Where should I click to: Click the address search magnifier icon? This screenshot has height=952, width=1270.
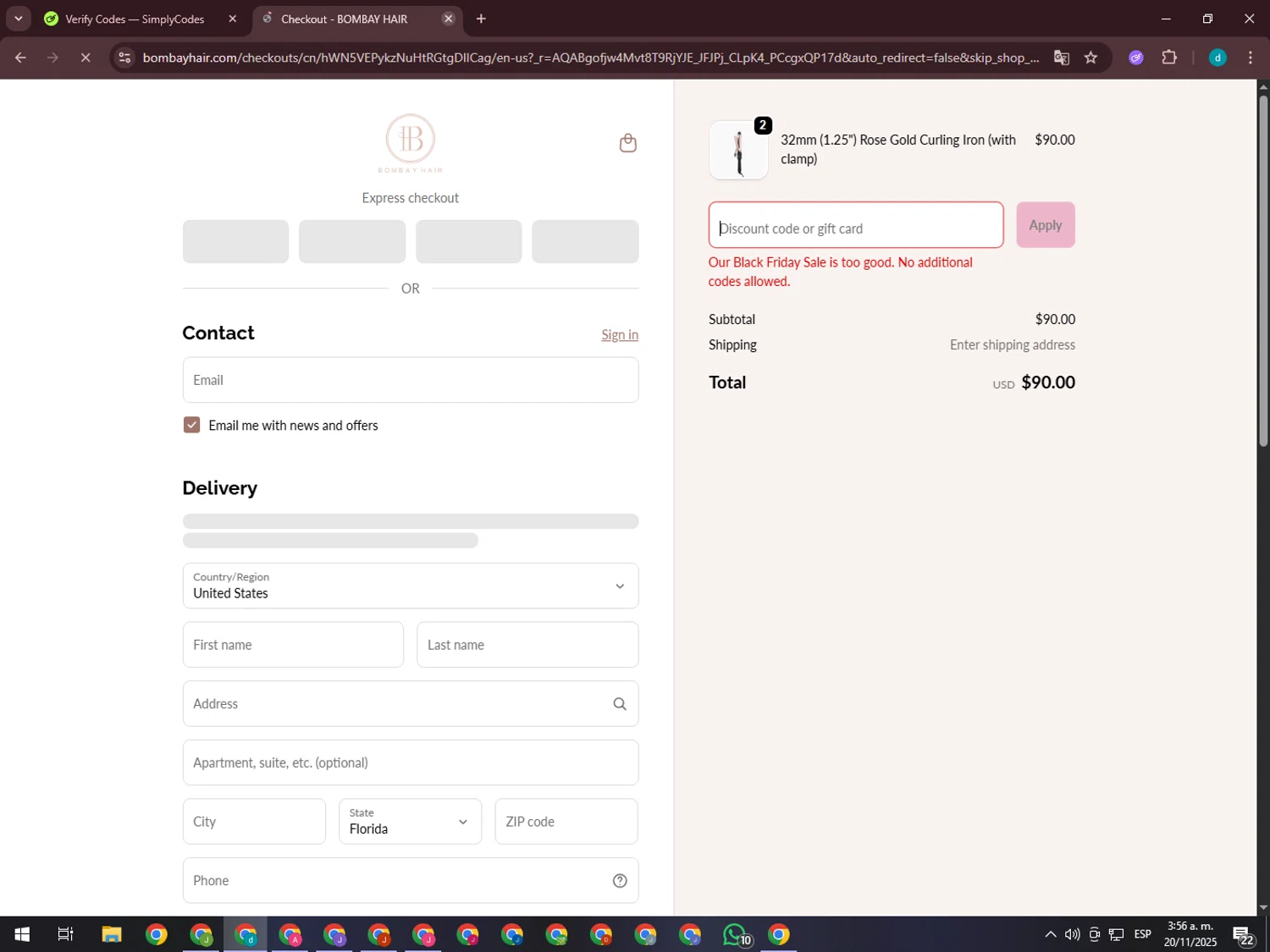pyautogui.click(x=620, y=704)
